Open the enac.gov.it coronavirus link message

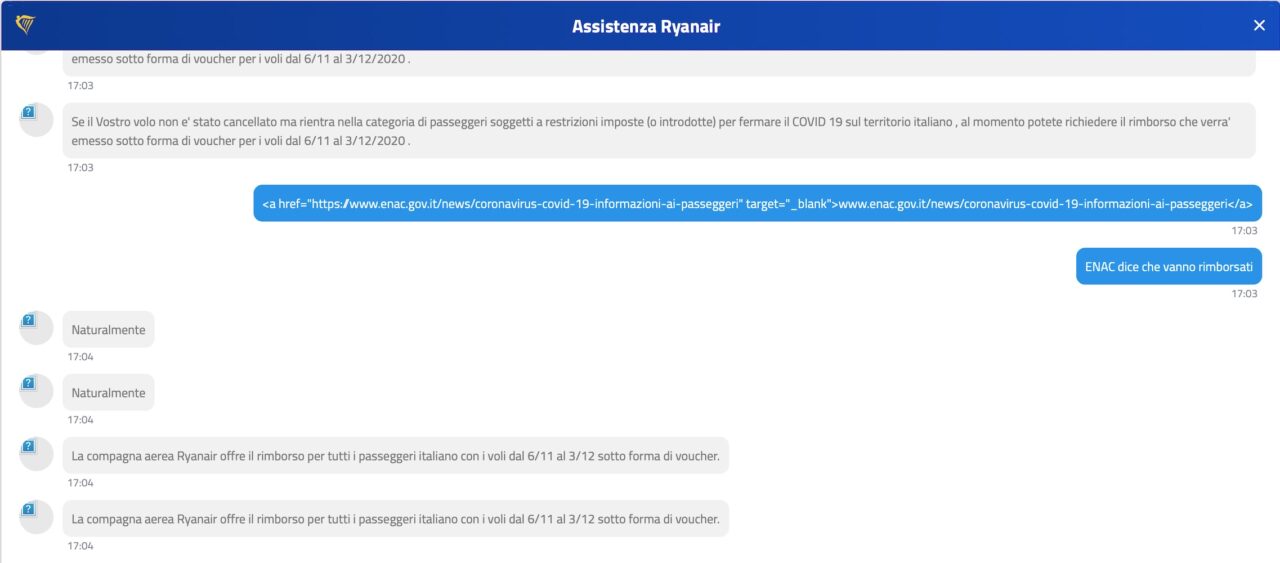pyautogui.click(x=757, y=203)
